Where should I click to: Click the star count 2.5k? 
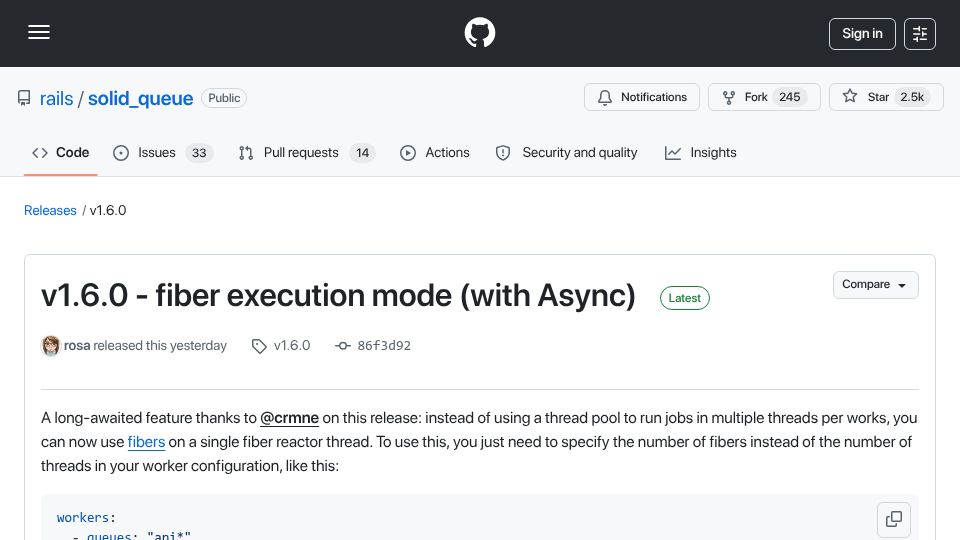coord(912,97)
